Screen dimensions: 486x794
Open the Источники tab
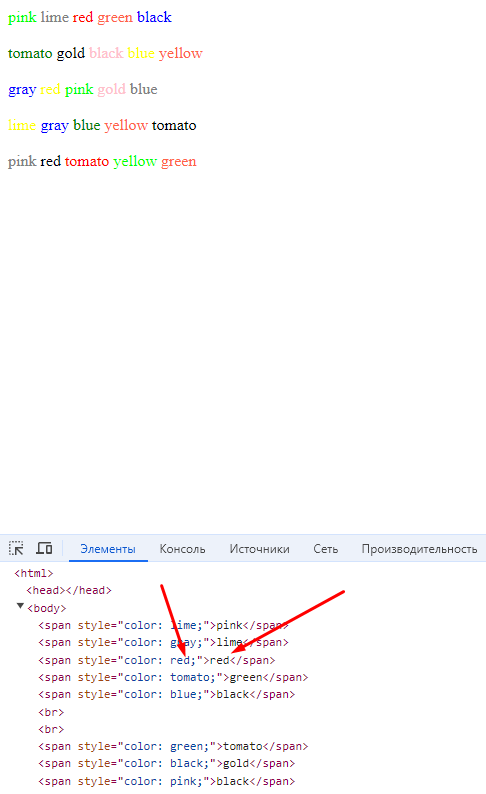259,549
